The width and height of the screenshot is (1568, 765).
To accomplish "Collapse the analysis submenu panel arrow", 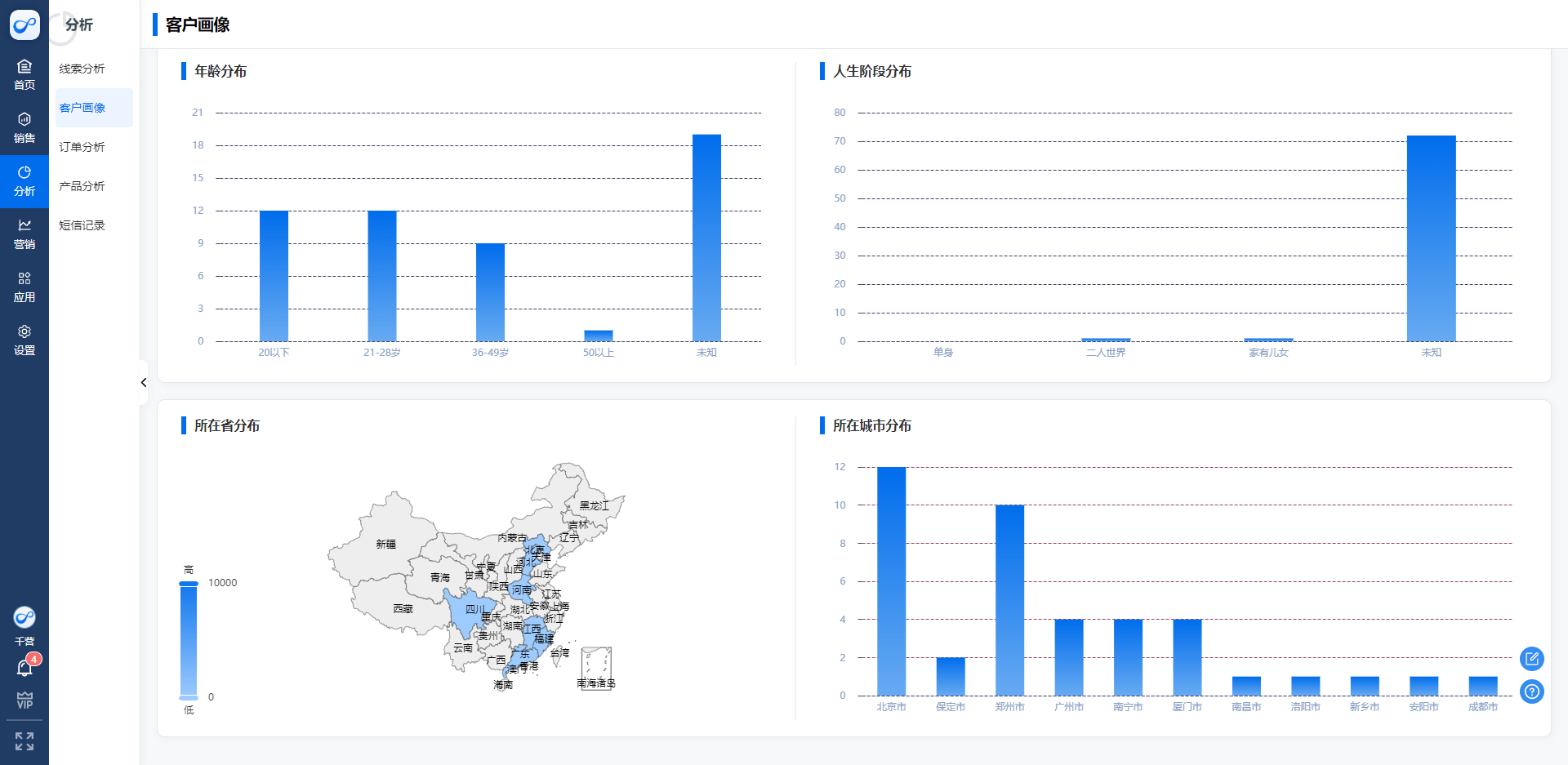I will [x=144, y=382].
